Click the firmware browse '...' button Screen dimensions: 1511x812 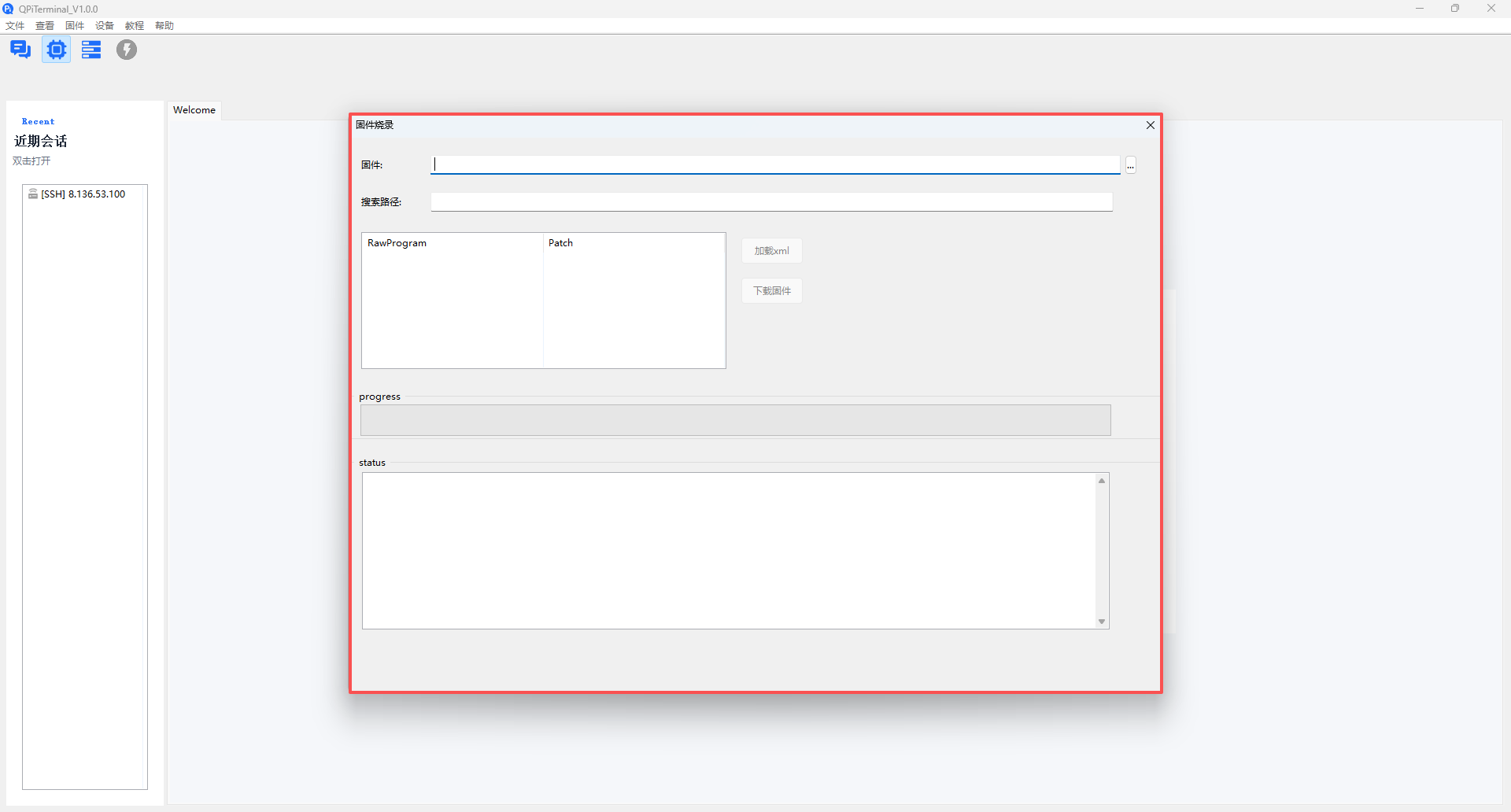1130,165
